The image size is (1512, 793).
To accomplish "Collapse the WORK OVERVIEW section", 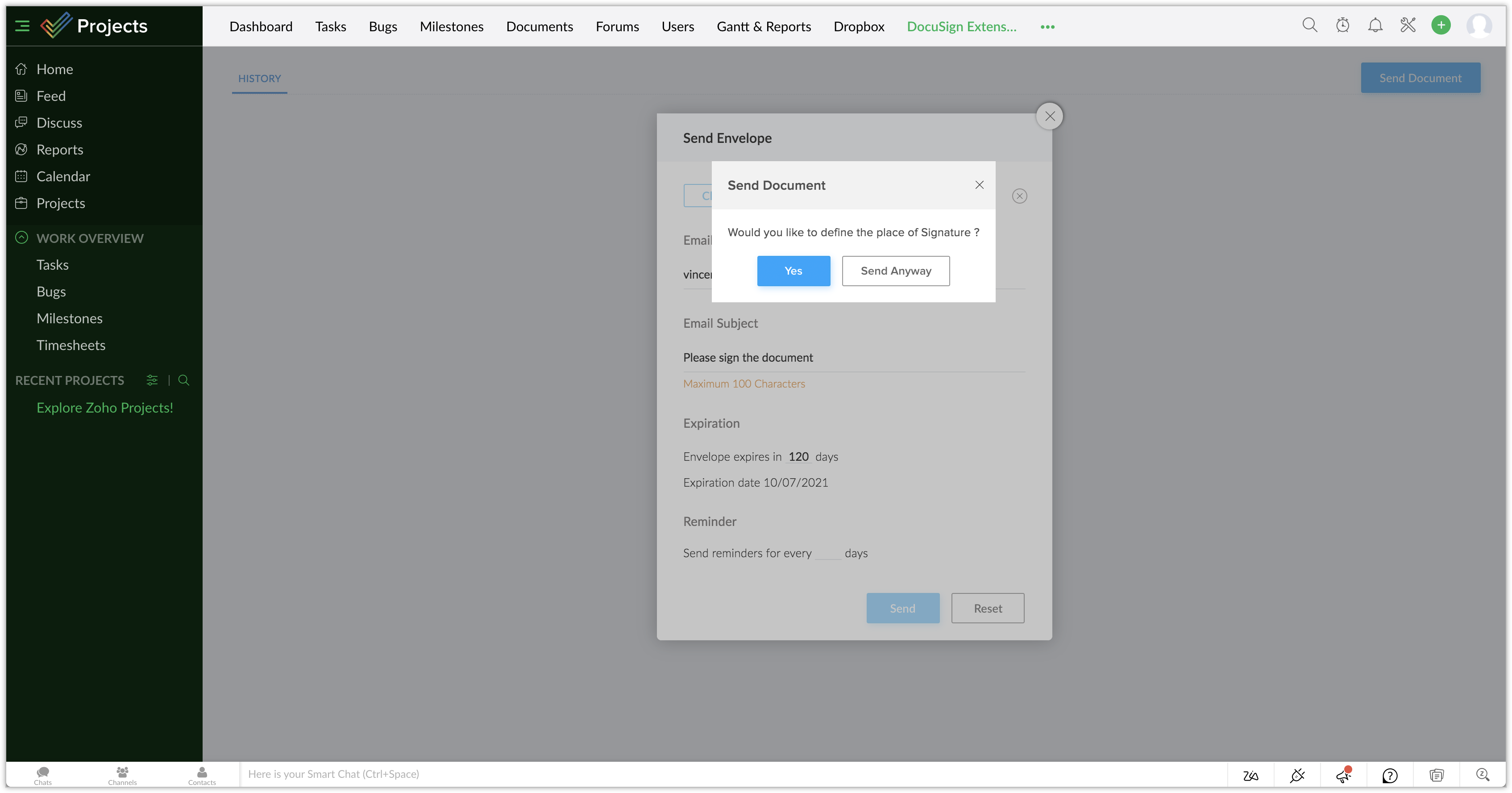I will click(x=22, y=238).
